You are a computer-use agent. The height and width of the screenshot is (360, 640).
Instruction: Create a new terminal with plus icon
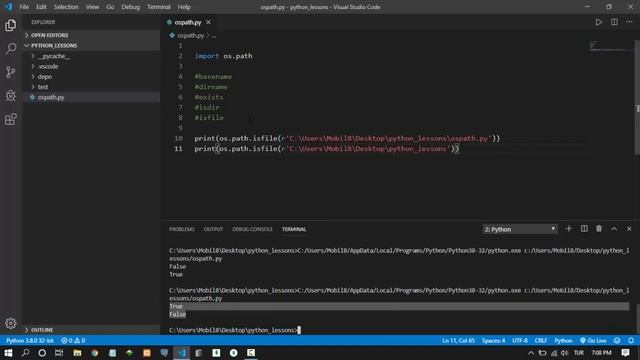[x=569, y=229]
